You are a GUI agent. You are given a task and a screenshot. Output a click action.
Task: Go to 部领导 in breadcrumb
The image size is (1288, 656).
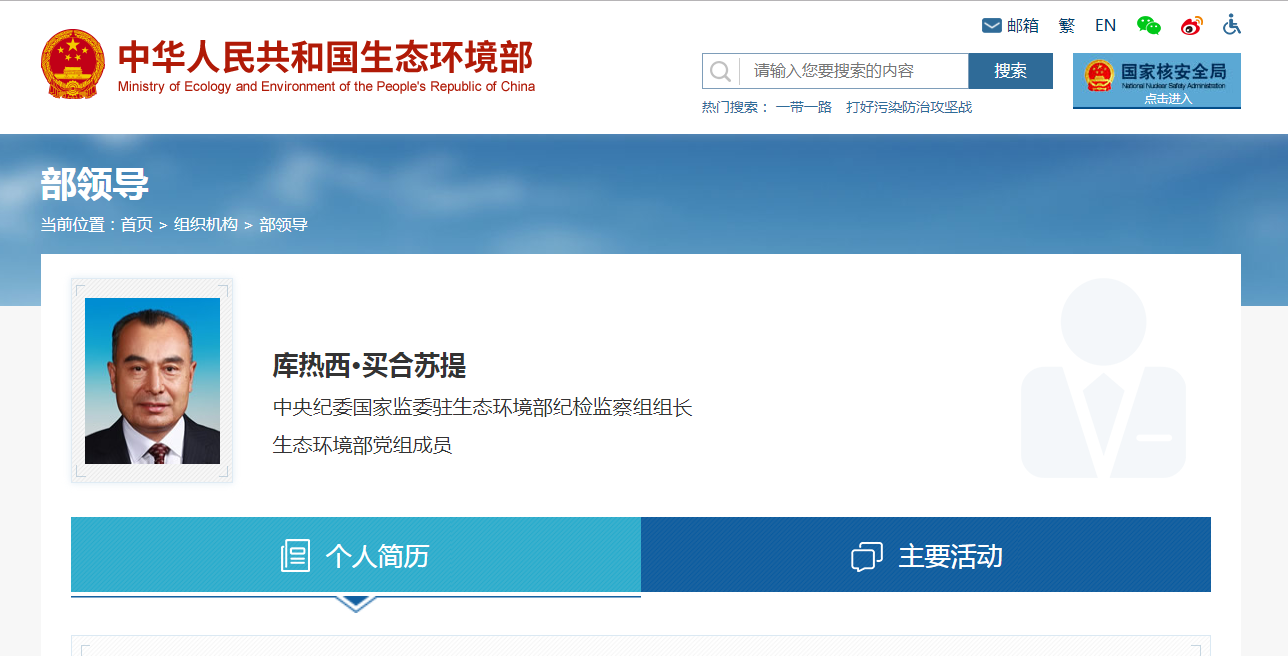coord(283,225)
